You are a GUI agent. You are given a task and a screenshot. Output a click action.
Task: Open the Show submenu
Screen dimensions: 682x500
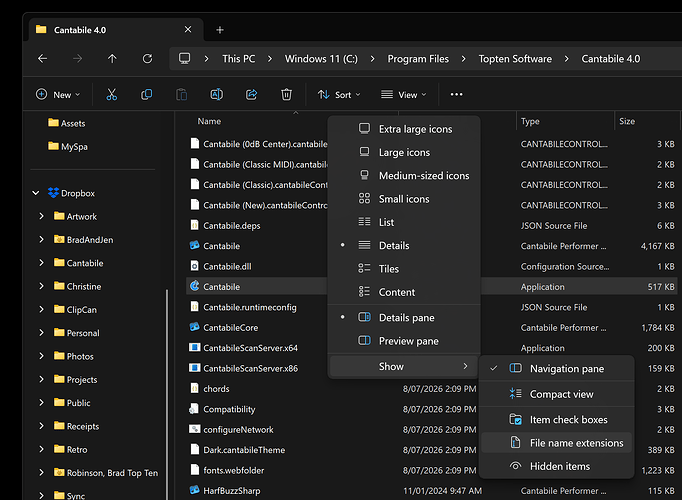pyautogui.click(x=404, y=367)
